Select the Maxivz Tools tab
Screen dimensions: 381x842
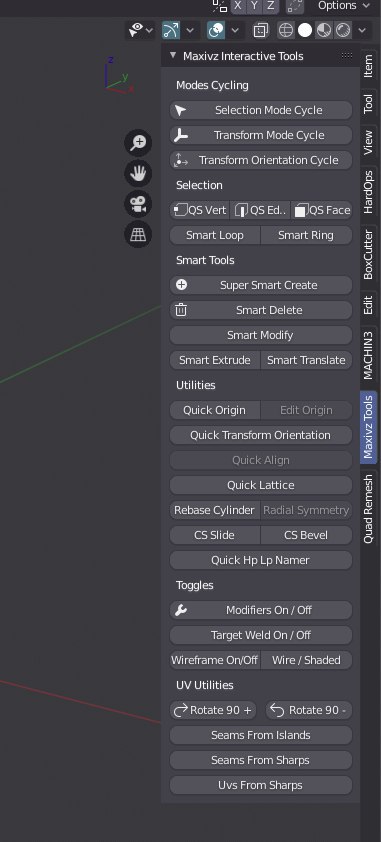click(368, 427)
